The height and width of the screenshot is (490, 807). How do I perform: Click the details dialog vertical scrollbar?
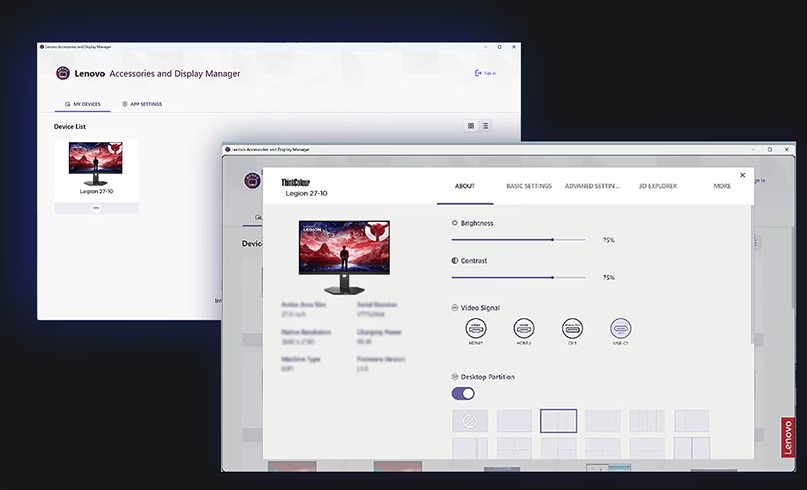click(752, 274)
